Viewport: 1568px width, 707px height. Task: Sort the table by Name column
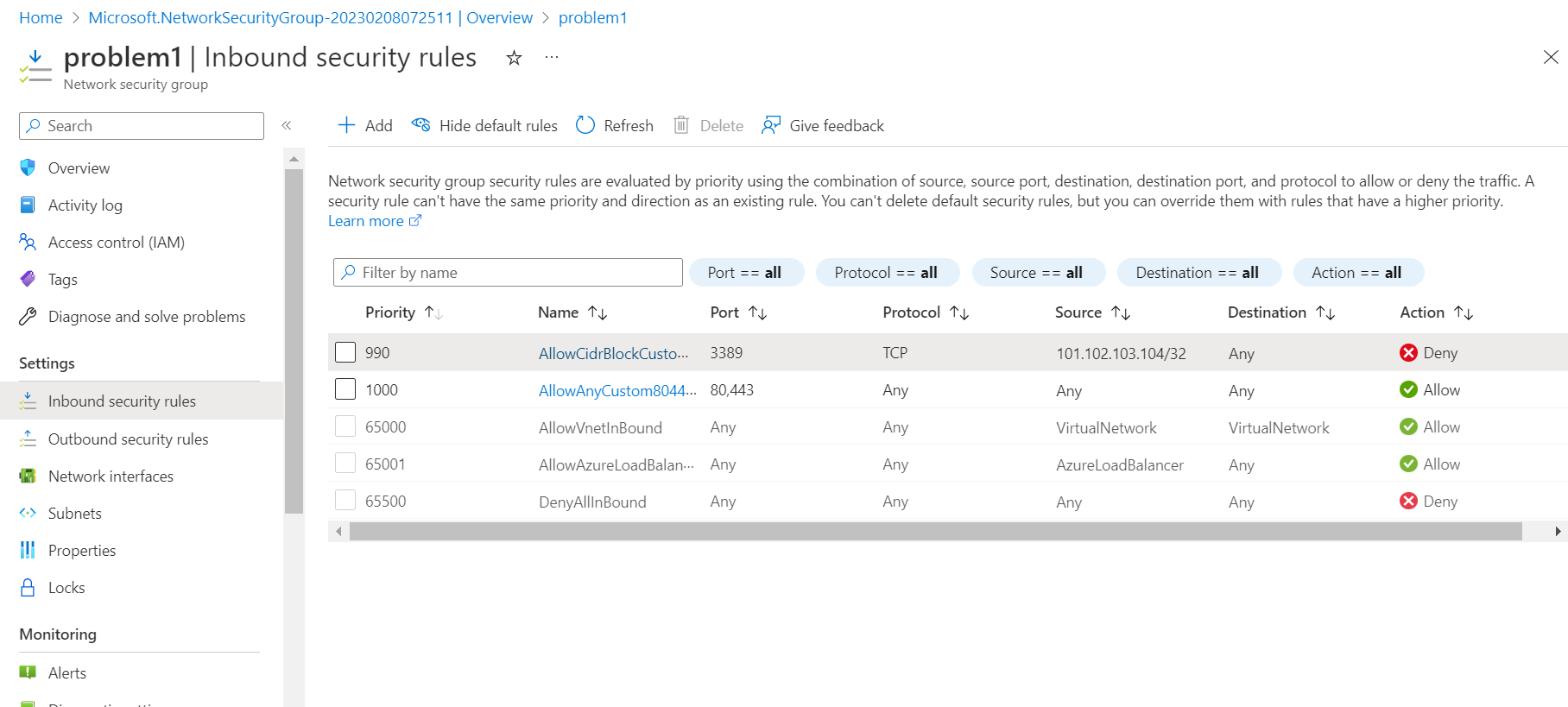572,312
